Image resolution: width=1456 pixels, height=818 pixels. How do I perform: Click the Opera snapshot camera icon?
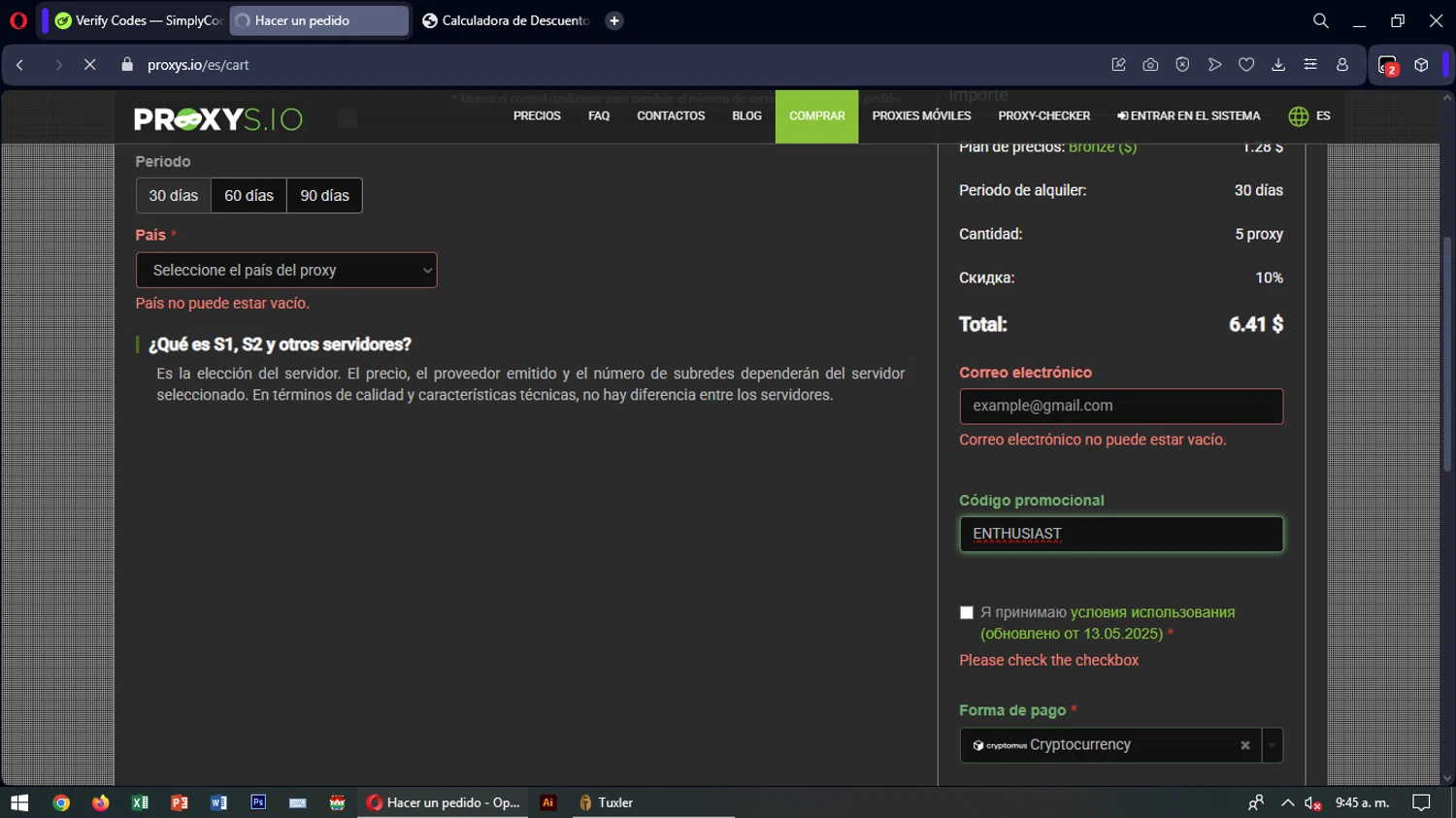pos(1150,65)
